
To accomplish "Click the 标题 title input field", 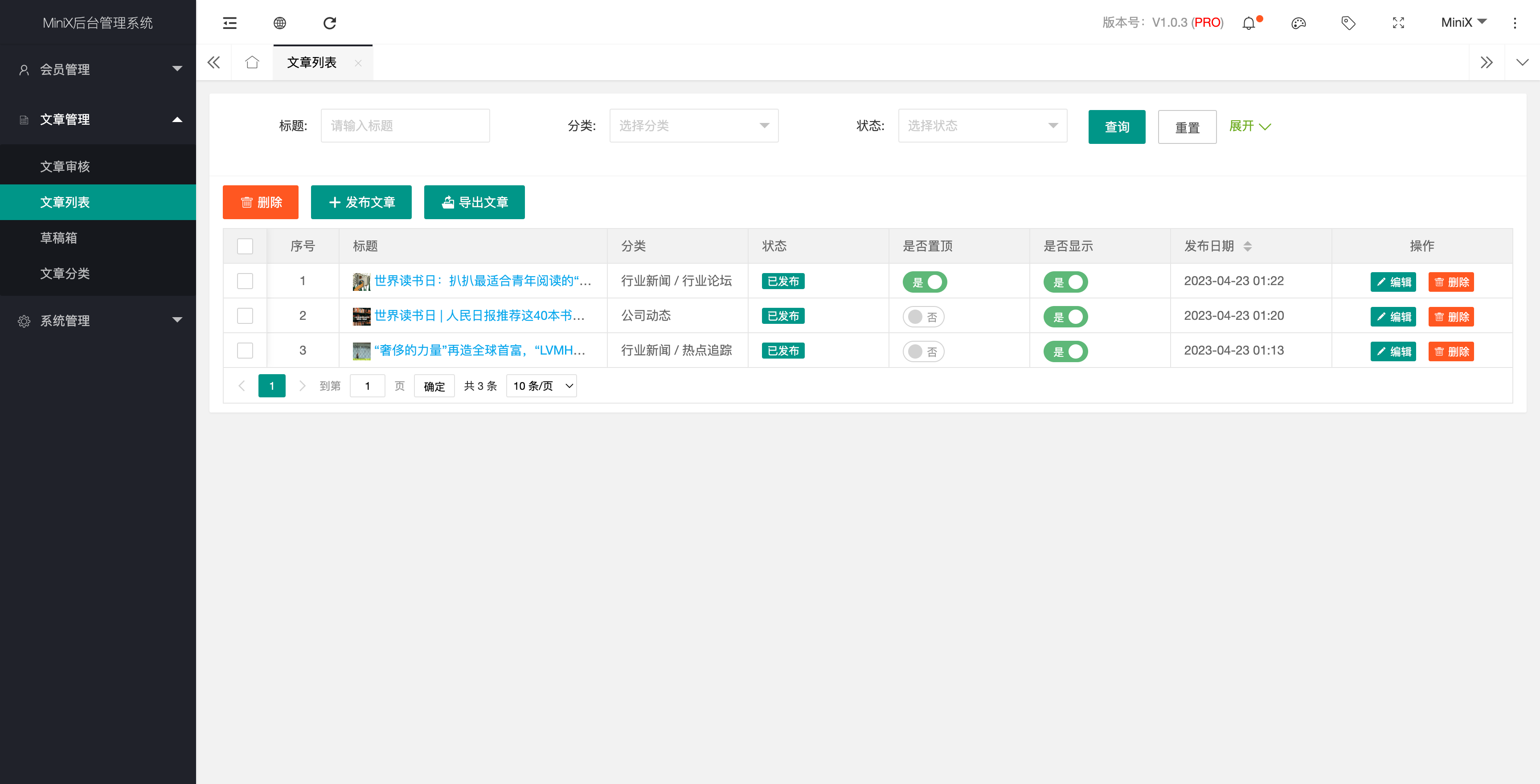I will click(405, 126).
